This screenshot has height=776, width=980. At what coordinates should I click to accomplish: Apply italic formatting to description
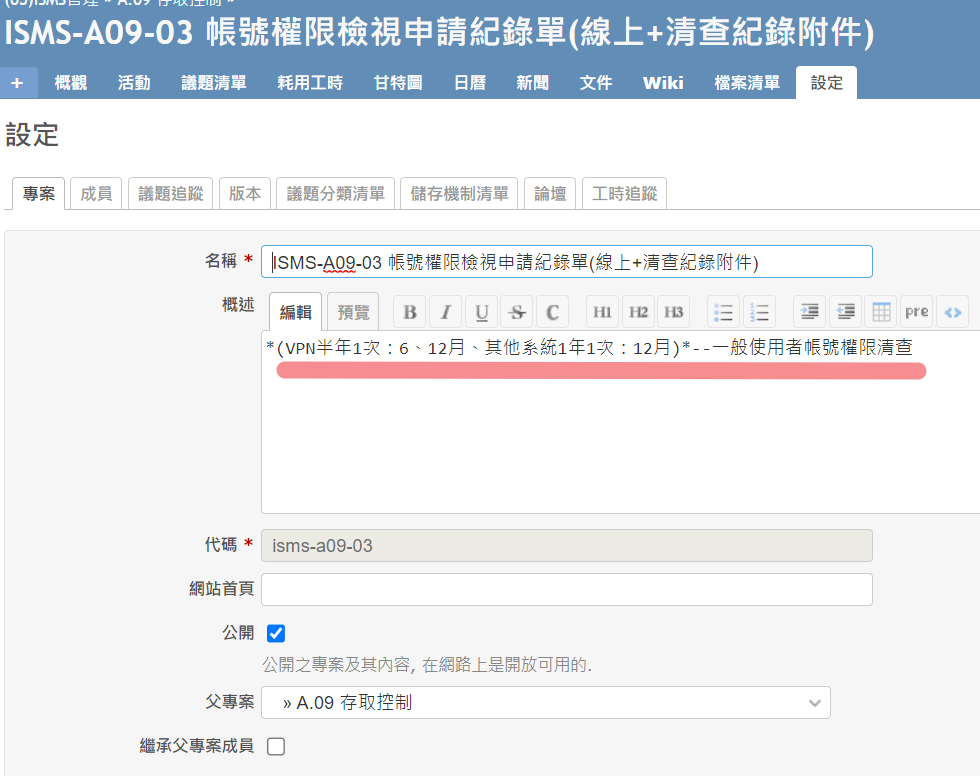pos(446,312)
